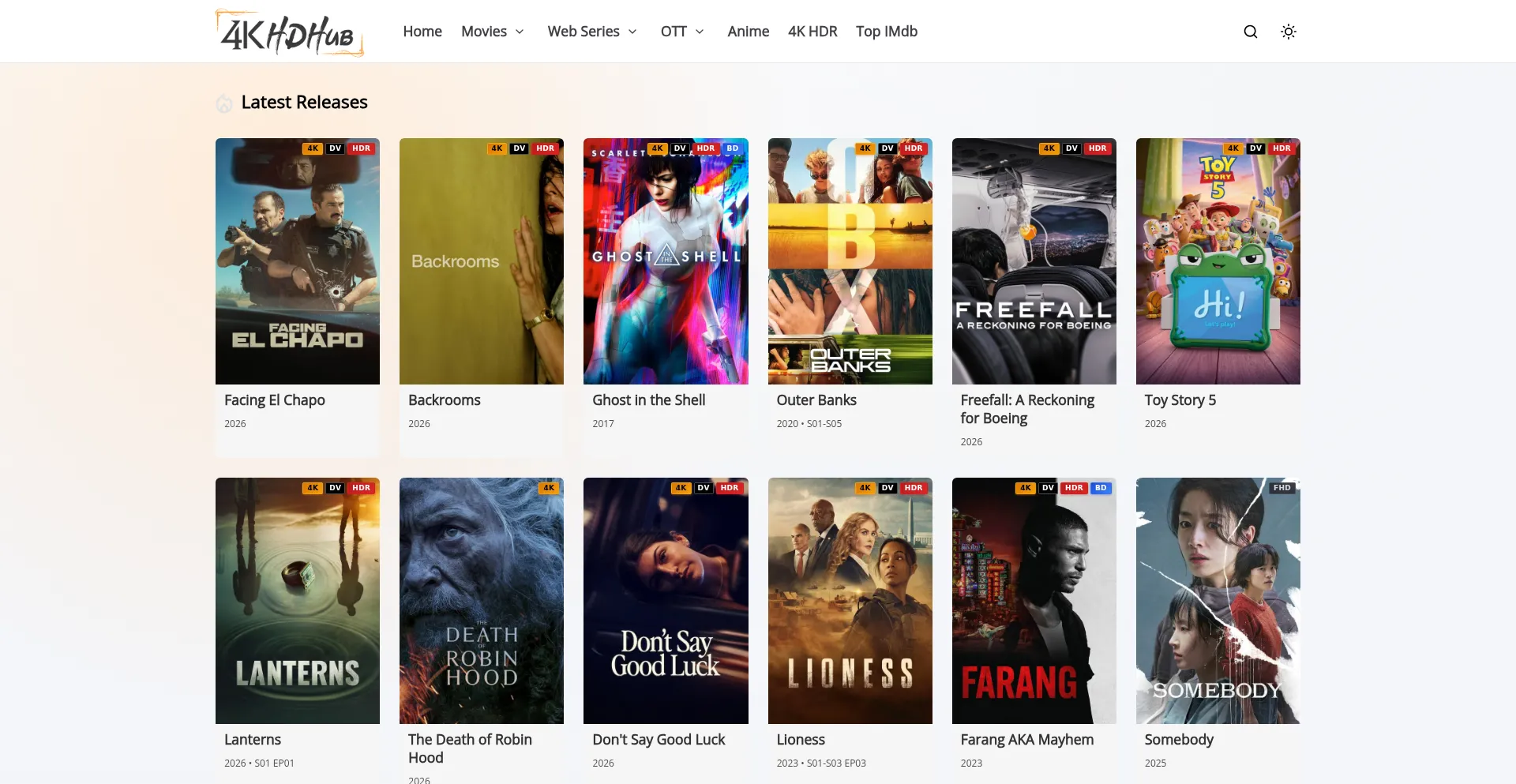The width and height of the screenshot is (1516, 784).
Task: Click the DV badge on Ghost in the Shell
Action: (680, 148)
